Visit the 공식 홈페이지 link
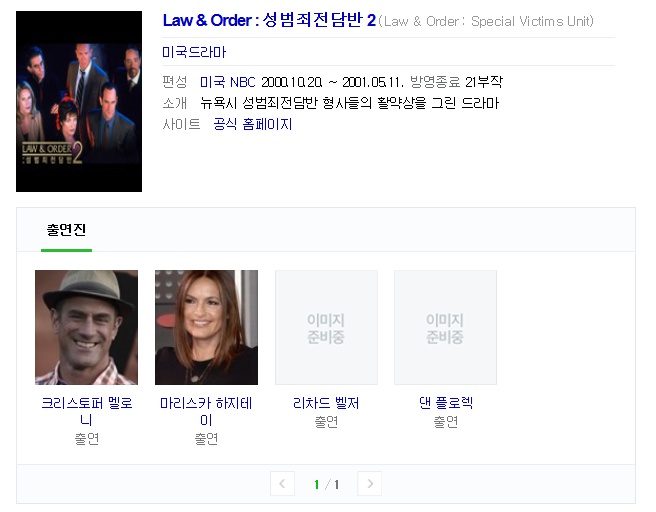 (253, 124)
